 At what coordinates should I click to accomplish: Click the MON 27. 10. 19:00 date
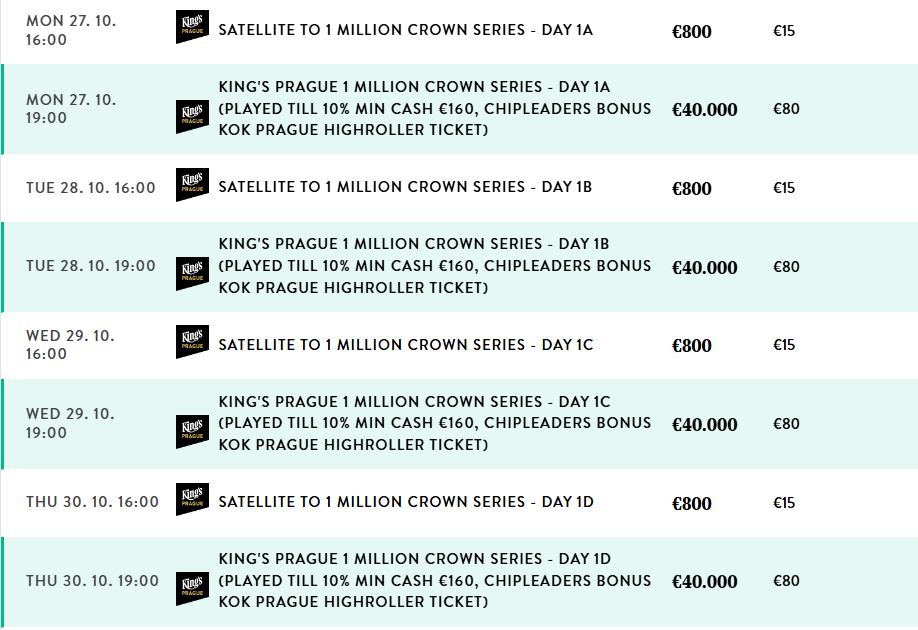(71, 109)
